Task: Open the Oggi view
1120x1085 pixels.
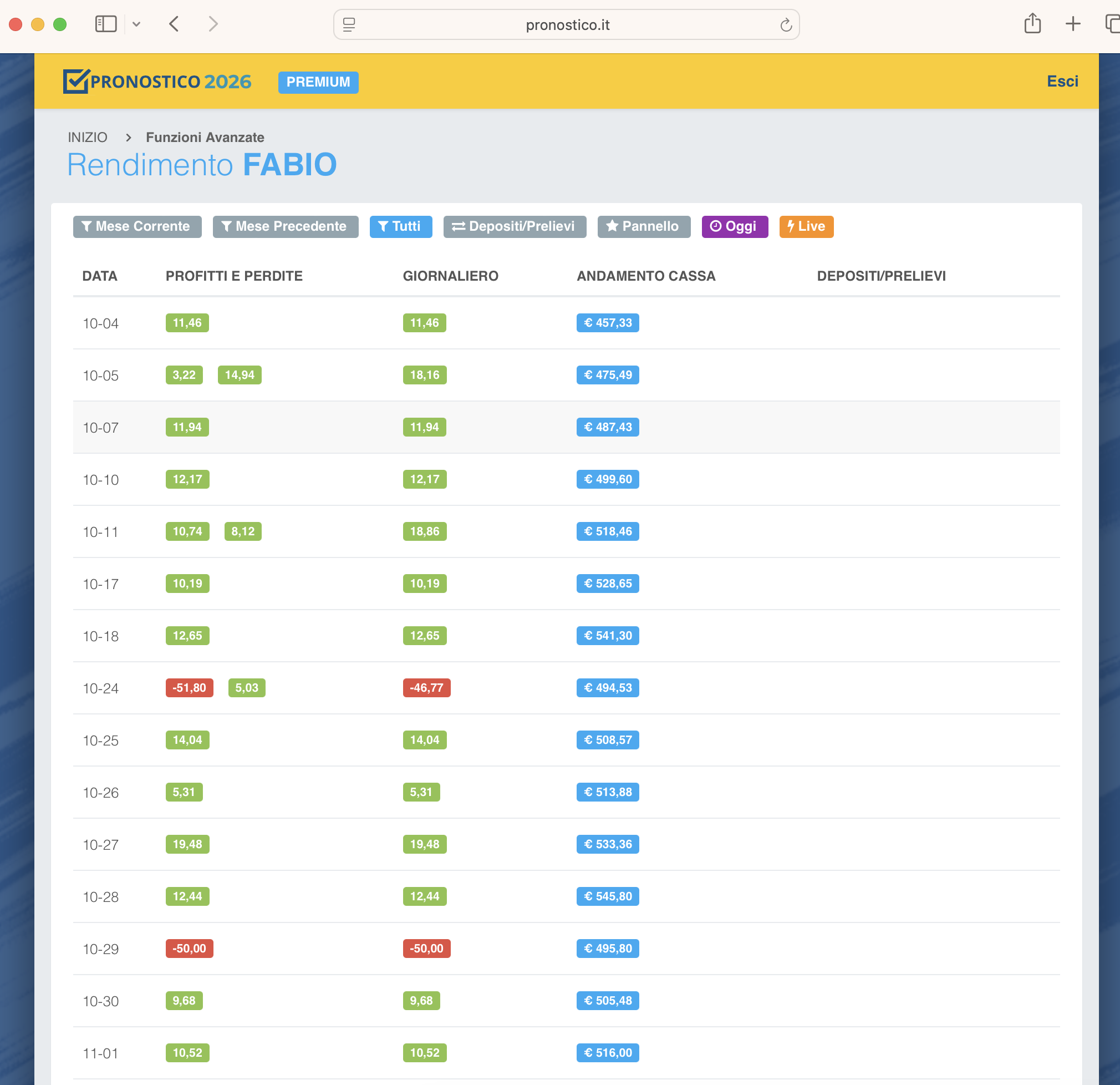Action: (734, 226)
